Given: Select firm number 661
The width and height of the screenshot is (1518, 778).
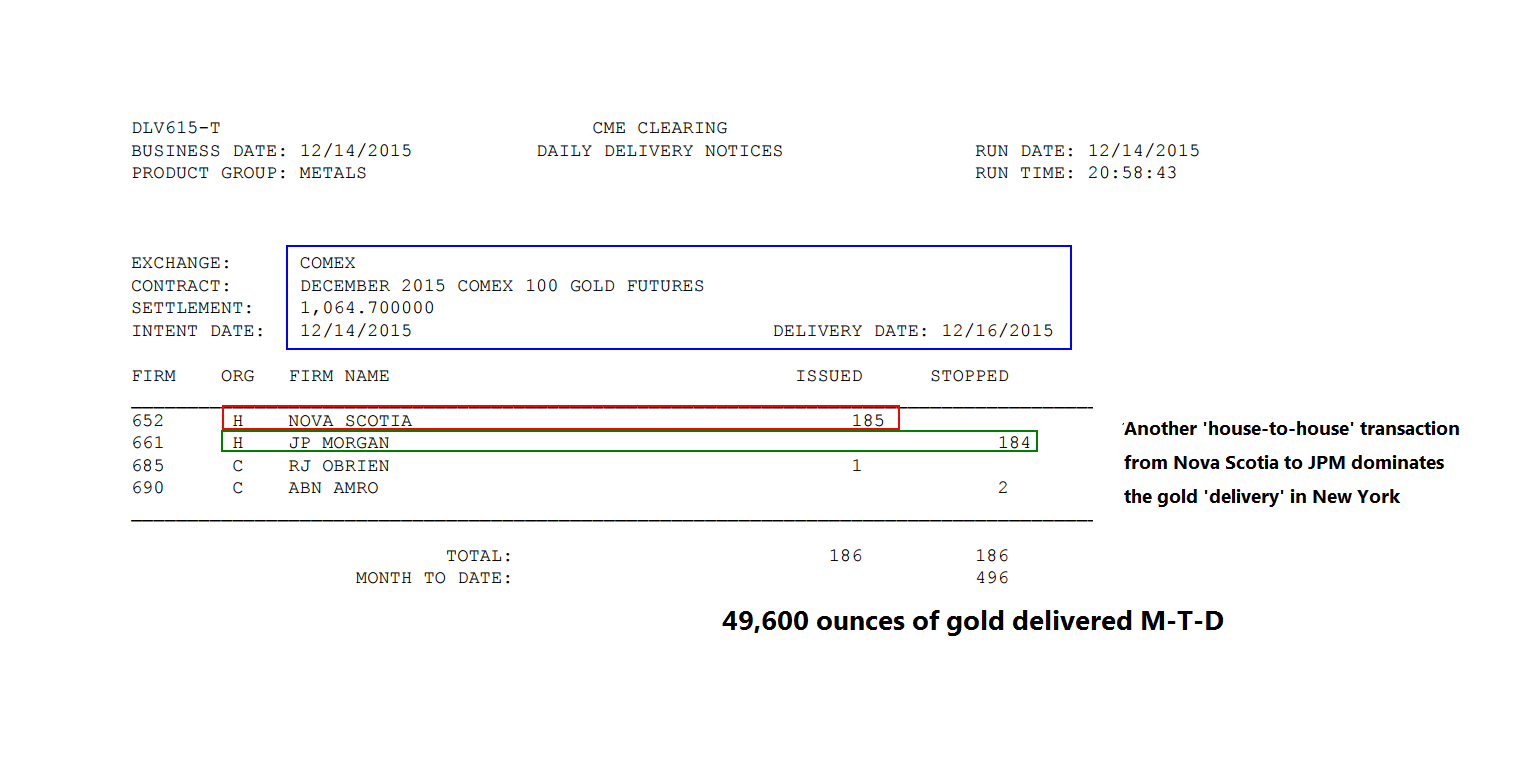Looking at the screenshot, I should coord(148,443).
